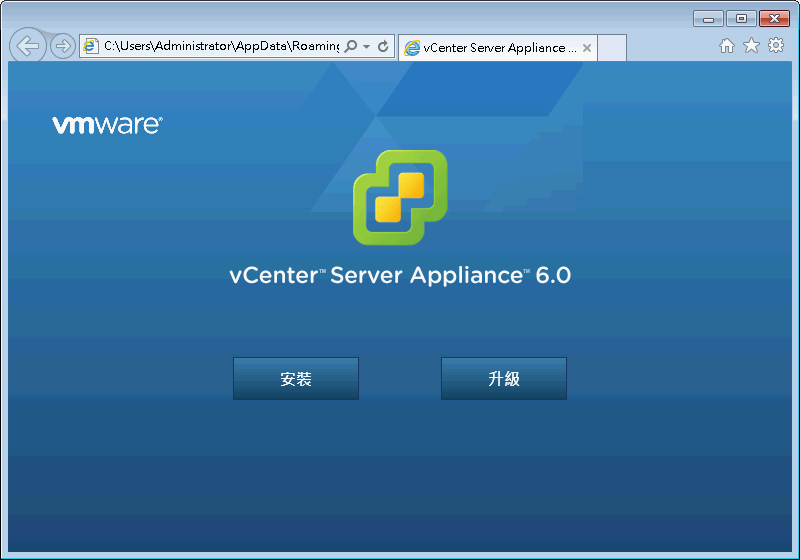Close the vCenter Server Appliance tab
Screen dimensions: 800x560
pyautogui.click(x=587, y=48)
